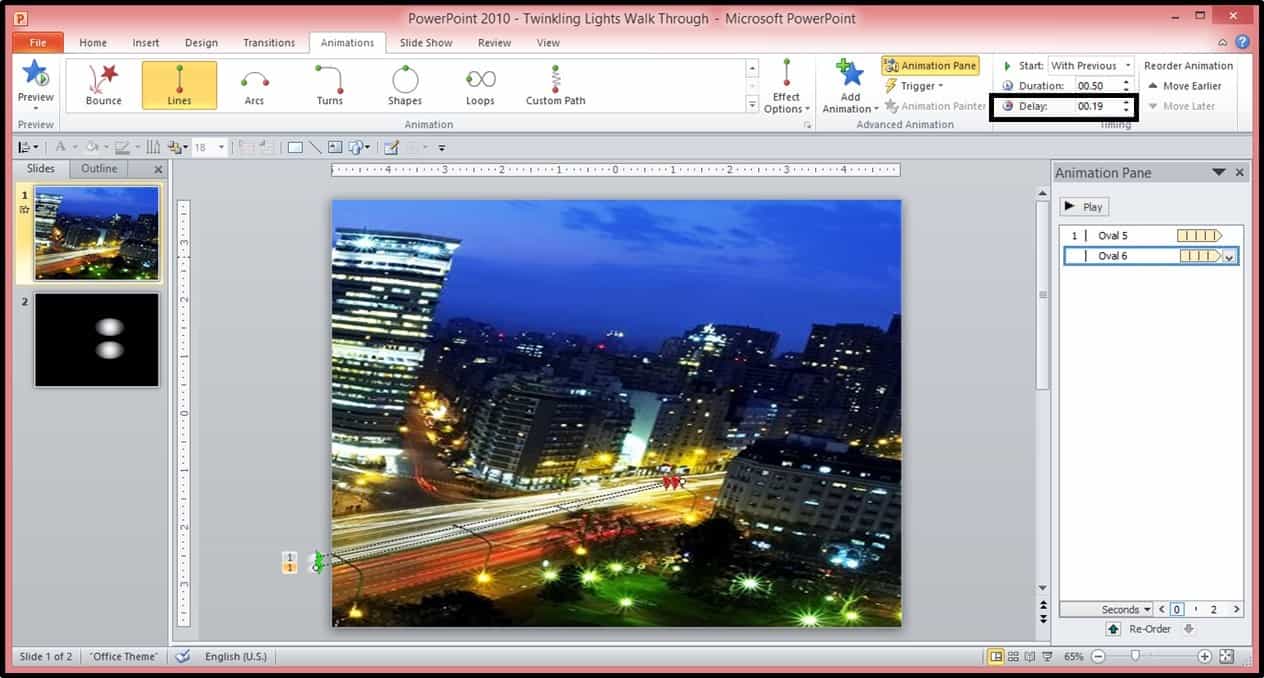Choose the Arcs motion path animation

255,85
